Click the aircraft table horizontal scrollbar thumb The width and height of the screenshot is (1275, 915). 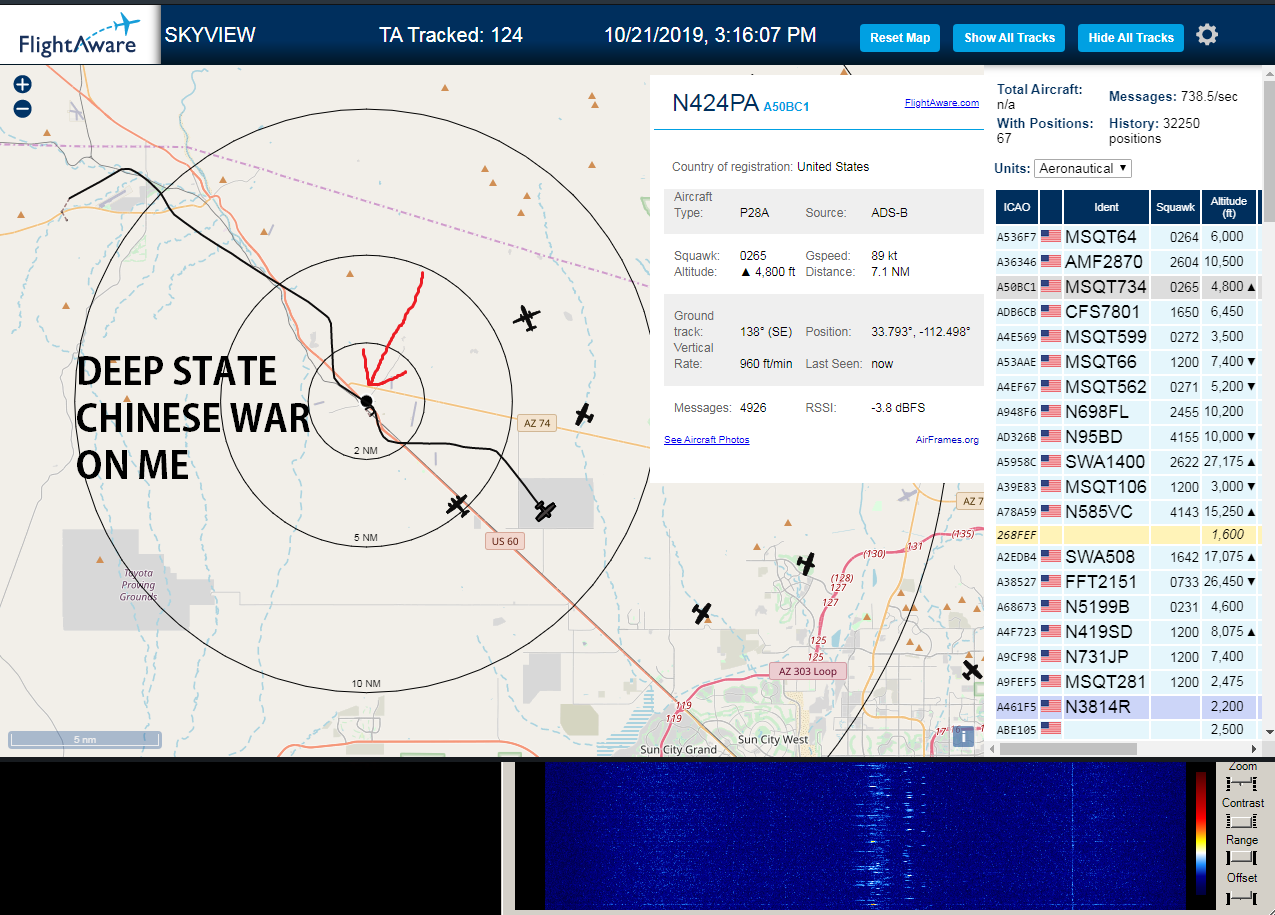coord(1068,748)
